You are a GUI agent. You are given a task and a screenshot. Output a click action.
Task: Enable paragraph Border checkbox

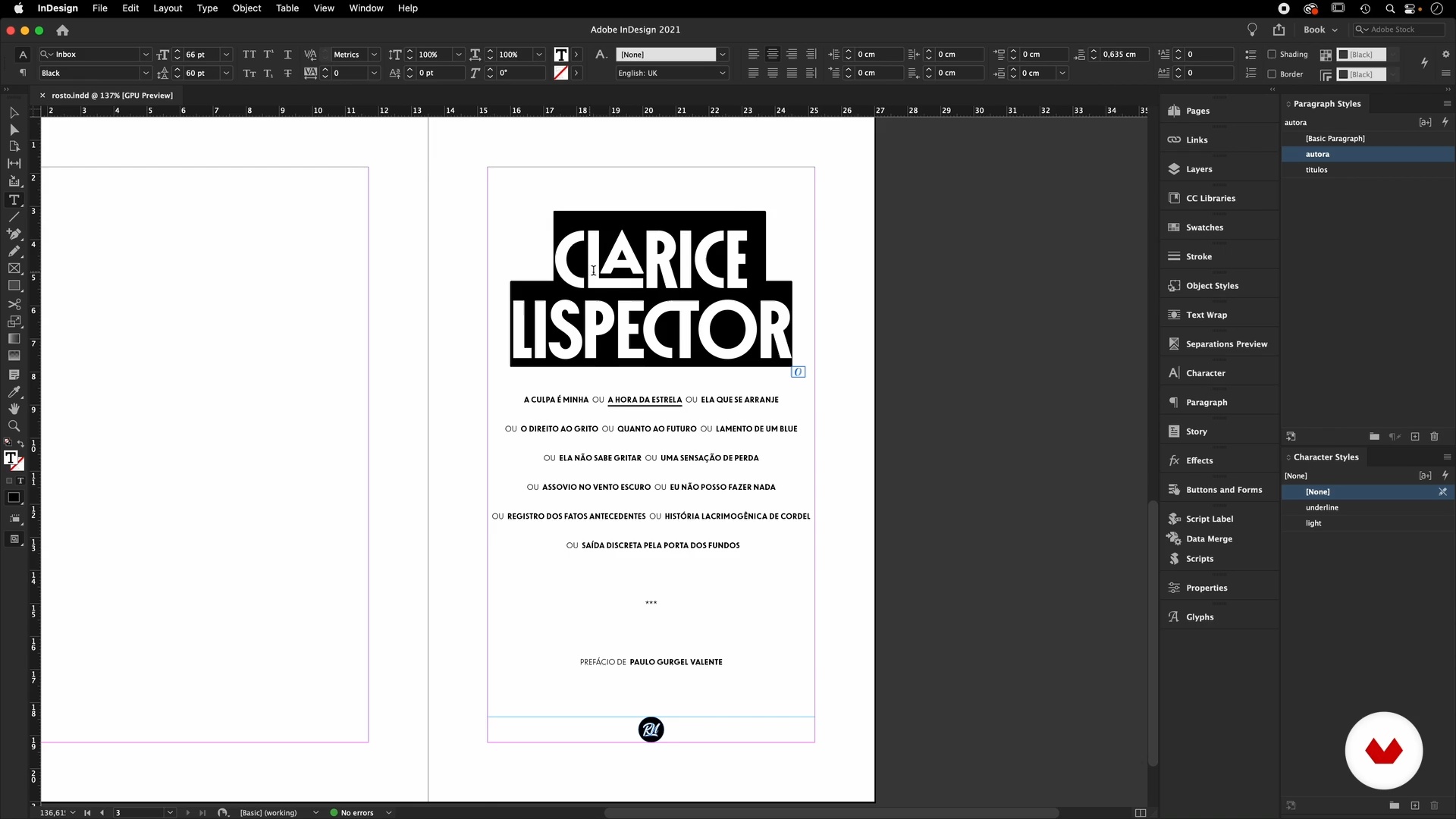(x=1272, y=74)
